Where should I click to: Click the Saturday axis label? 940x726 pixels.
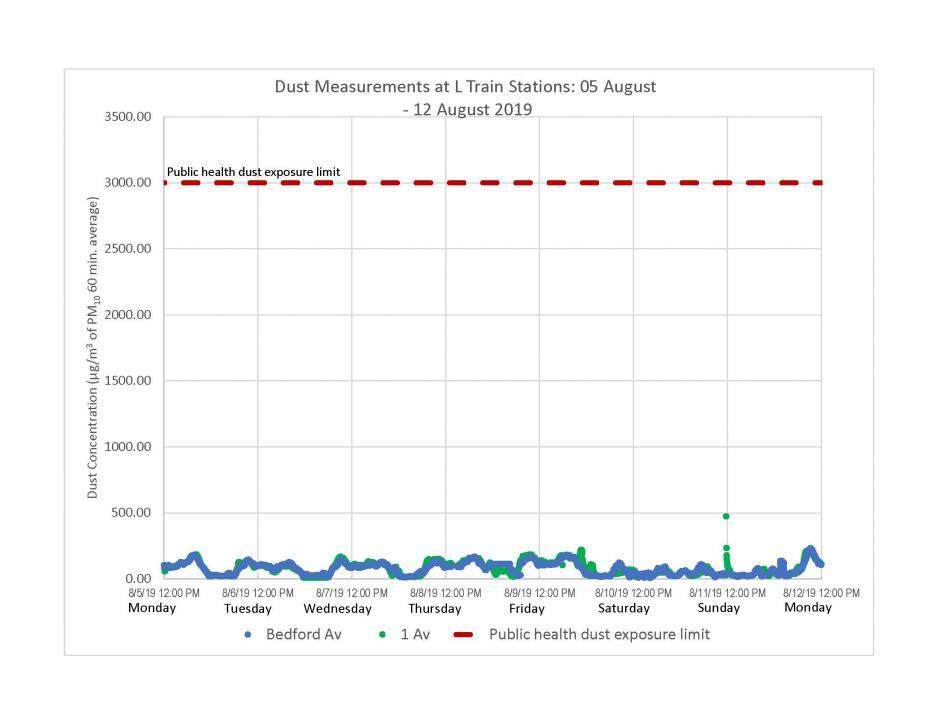coord(622,607)
